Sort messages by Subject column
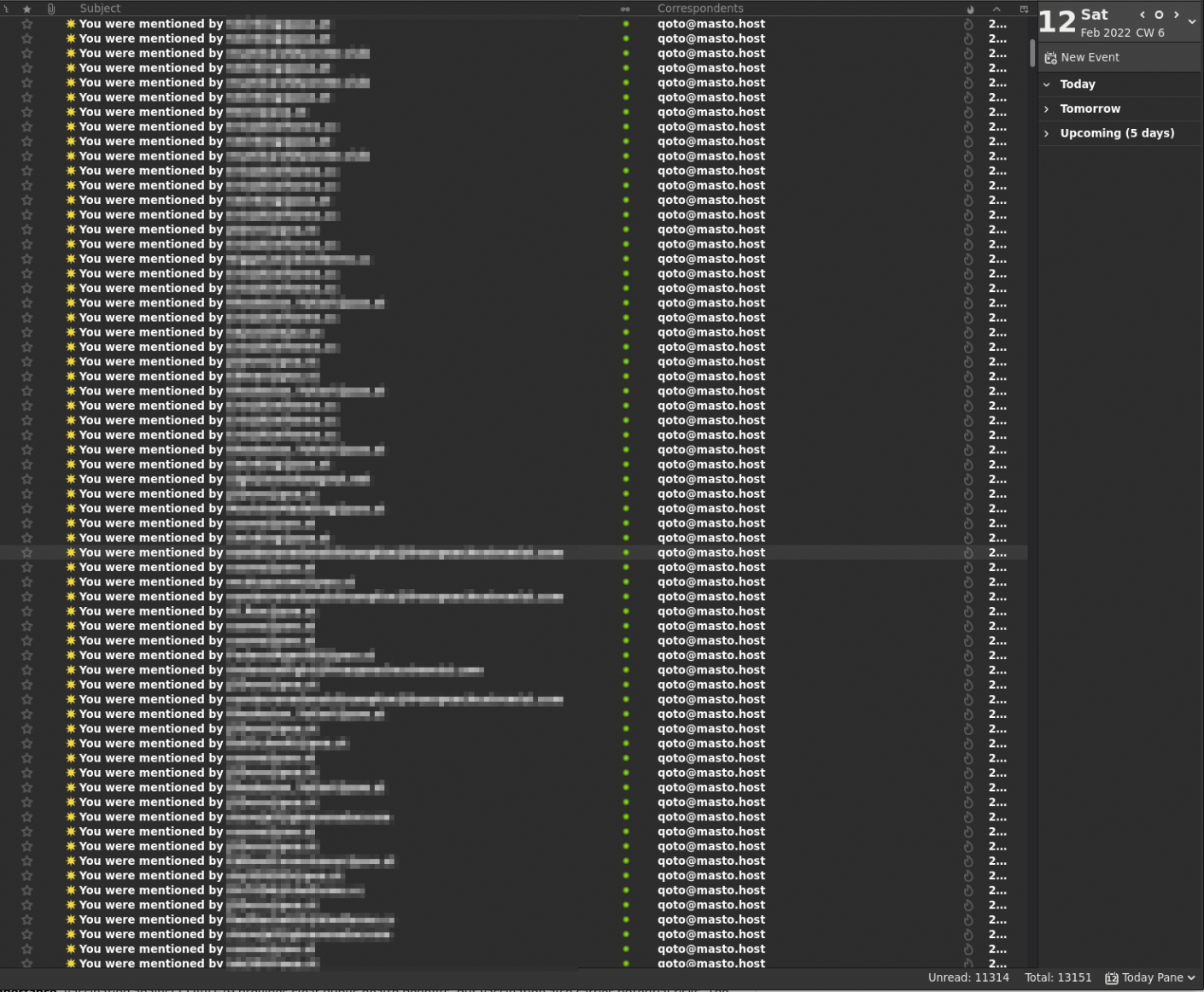Screen dimensions: 1204x992 [100, 9]
